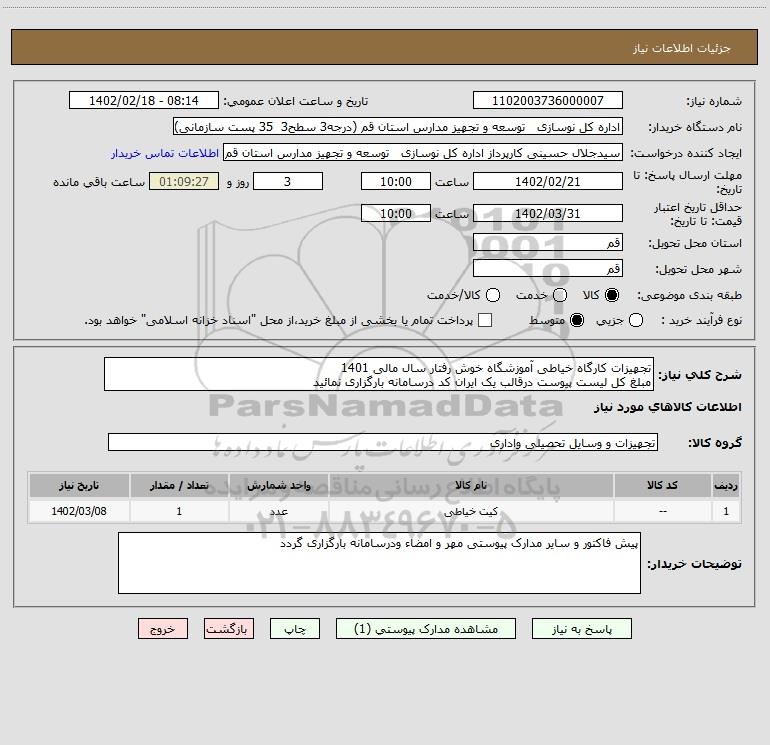The width and height of the screenshot is (770, 745).
Task: Open the اطلاعات تماس خریدار link
Action: 165,153
